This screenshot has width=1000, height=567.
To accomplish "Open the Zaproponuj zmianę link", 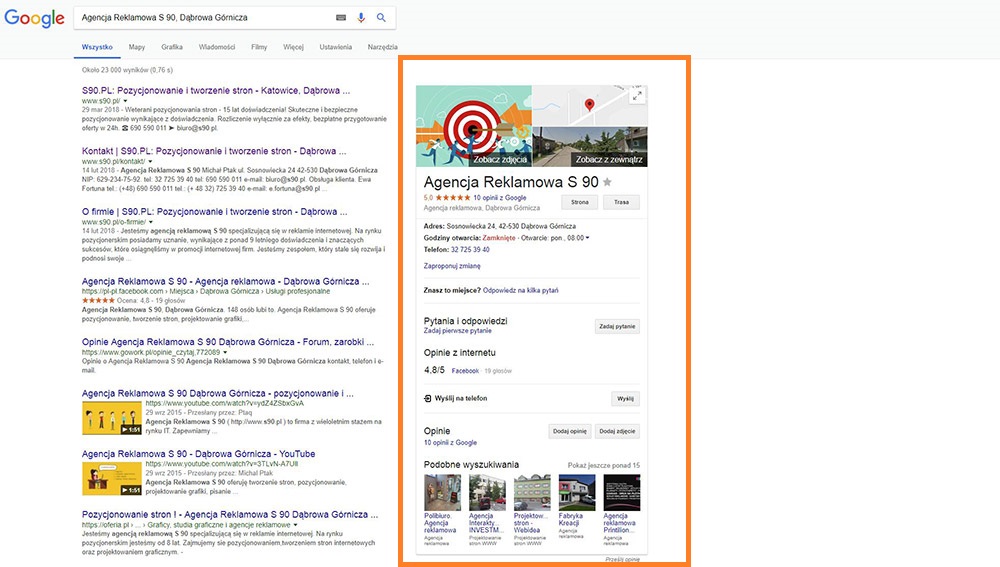I will [452, 266].
